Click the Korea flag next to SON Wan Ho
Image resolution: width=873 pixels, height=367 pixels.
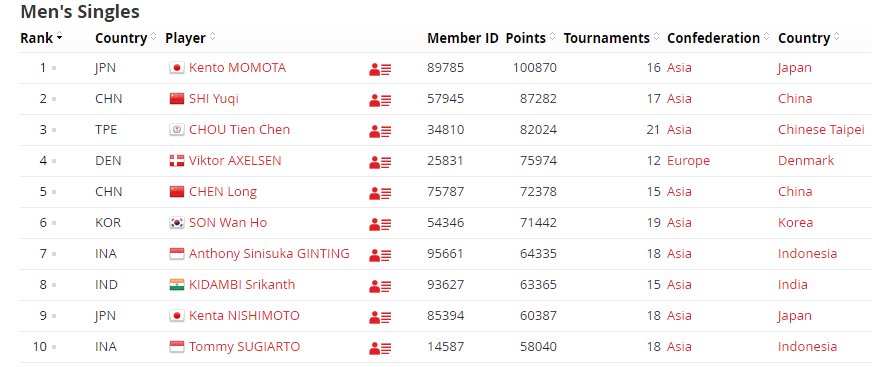[176, 223]
